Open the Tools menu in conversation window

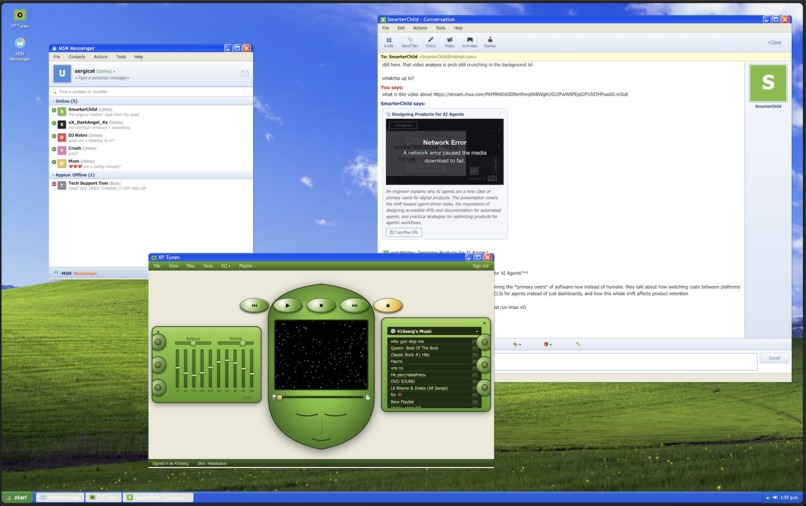(441, 28)
